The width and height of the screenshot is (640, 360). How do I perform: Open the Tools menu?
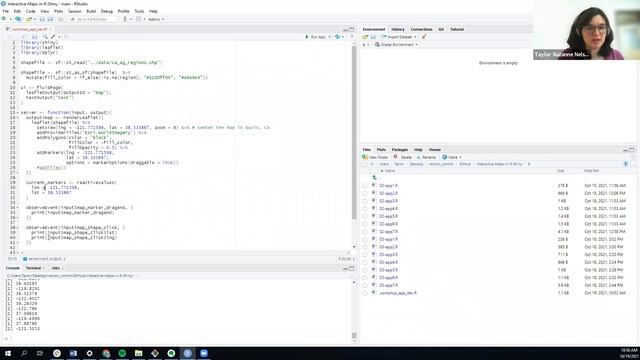139,11
